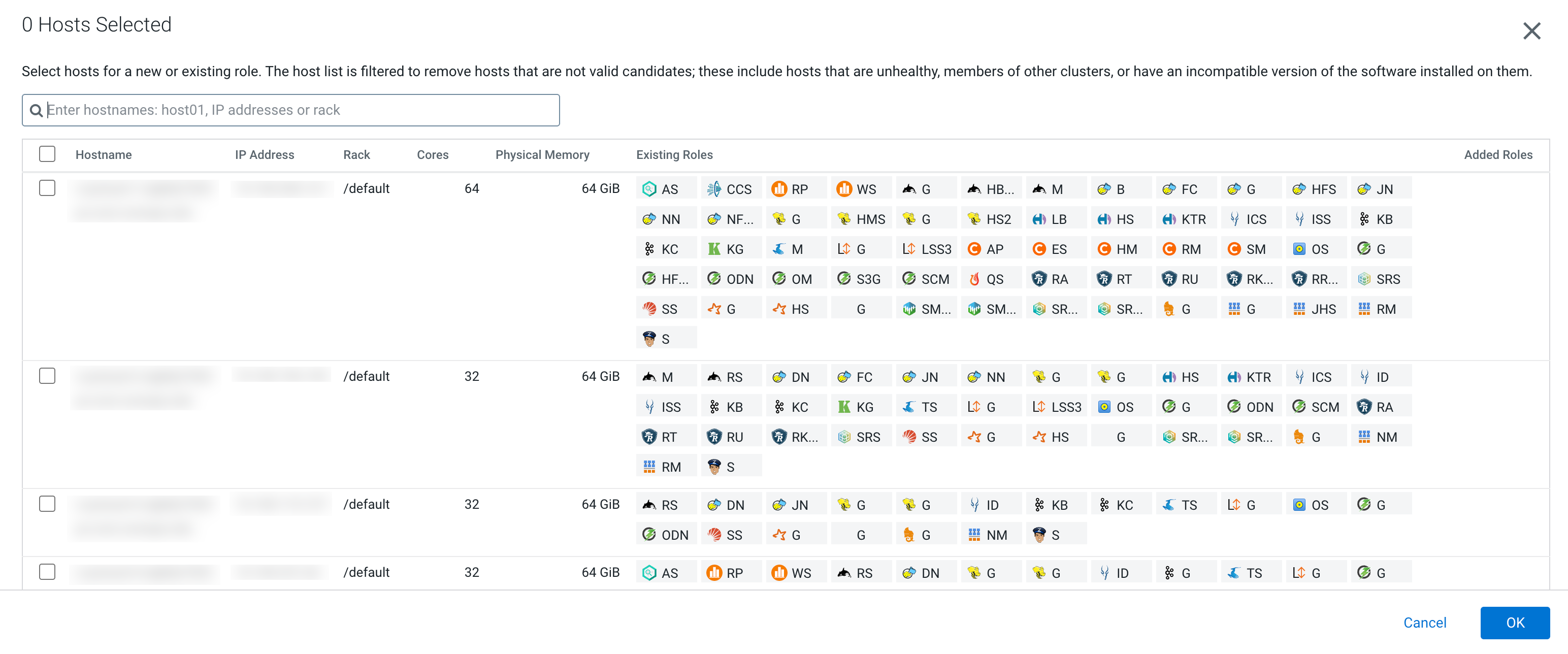Click the CCS-adjacent RP role icon in first row
Image resolution: width=1568 pixels, height=654 pixels.
click(x=779, y=189)
